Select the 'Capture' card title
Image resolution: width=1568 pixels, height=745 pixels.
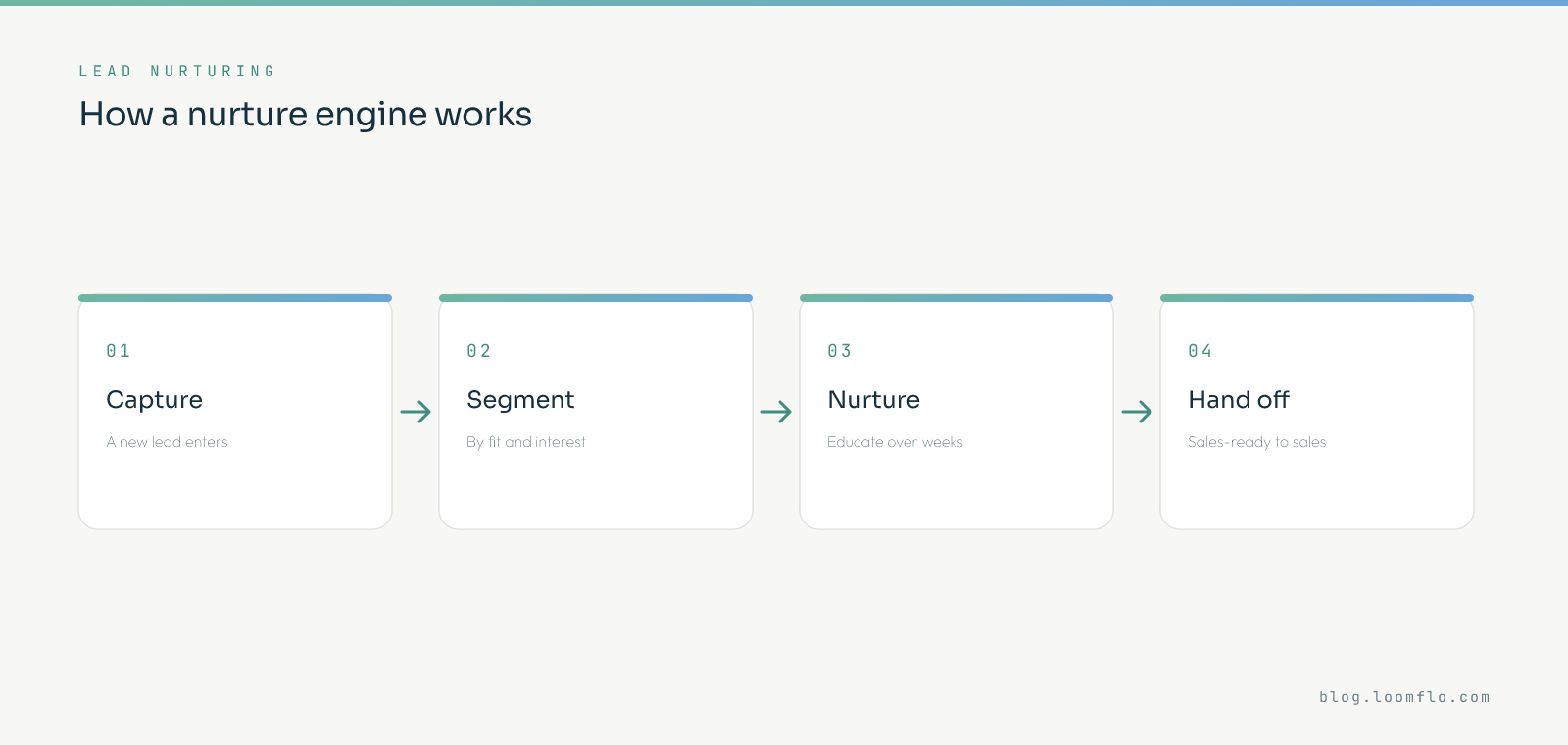point(154,400)
